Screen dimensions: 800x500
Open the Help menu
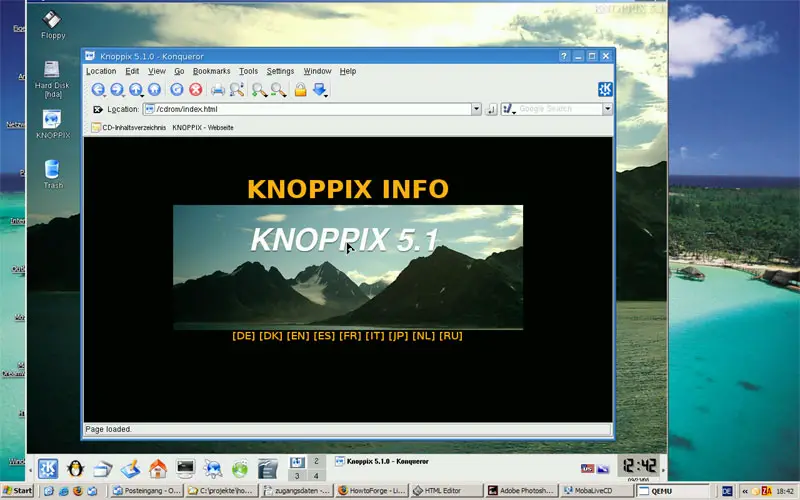pyautogui.click(x=348, y=71)
